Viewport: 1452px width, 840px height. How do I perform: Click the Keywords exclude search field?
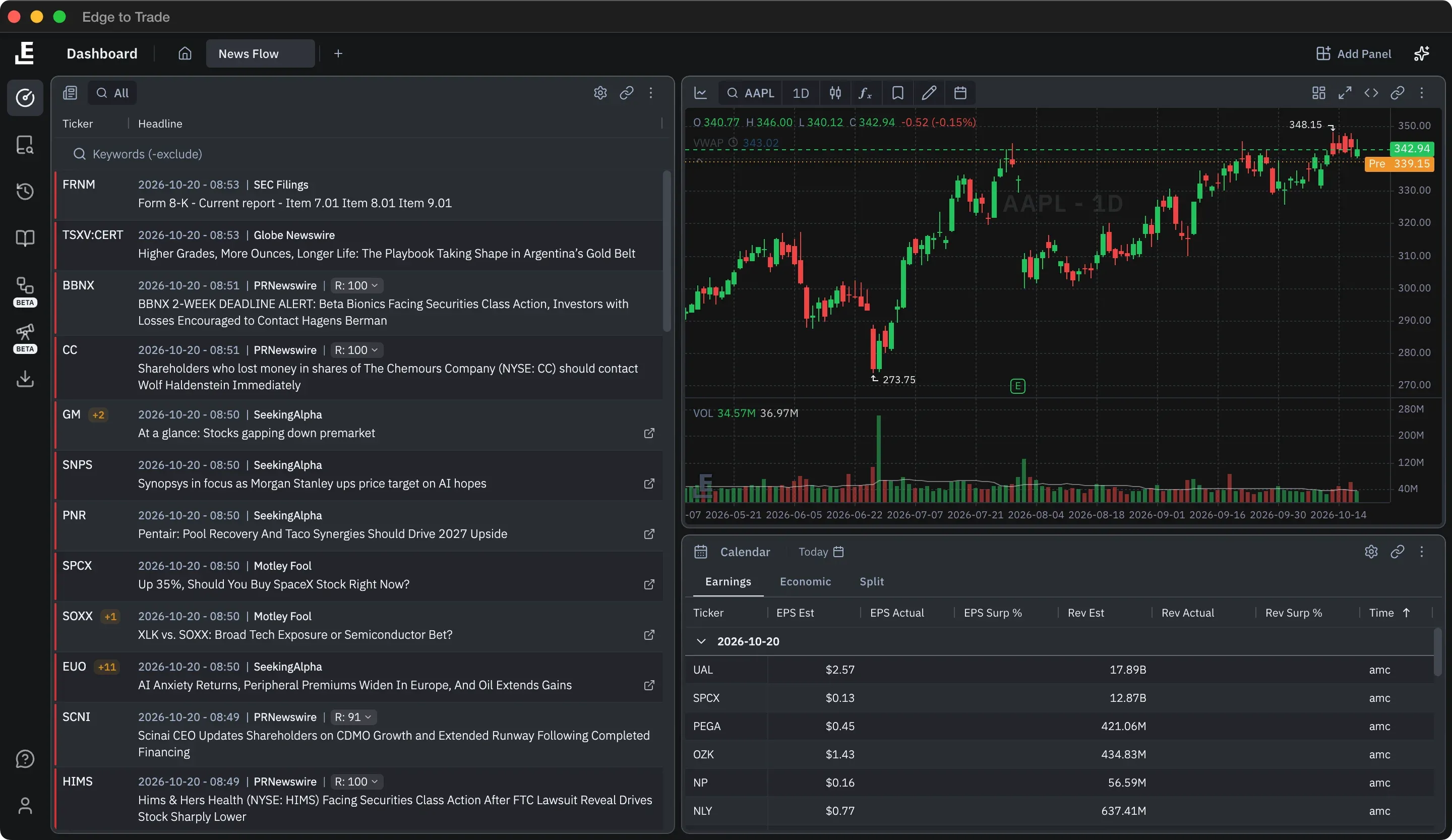click(x=363, y=154)
